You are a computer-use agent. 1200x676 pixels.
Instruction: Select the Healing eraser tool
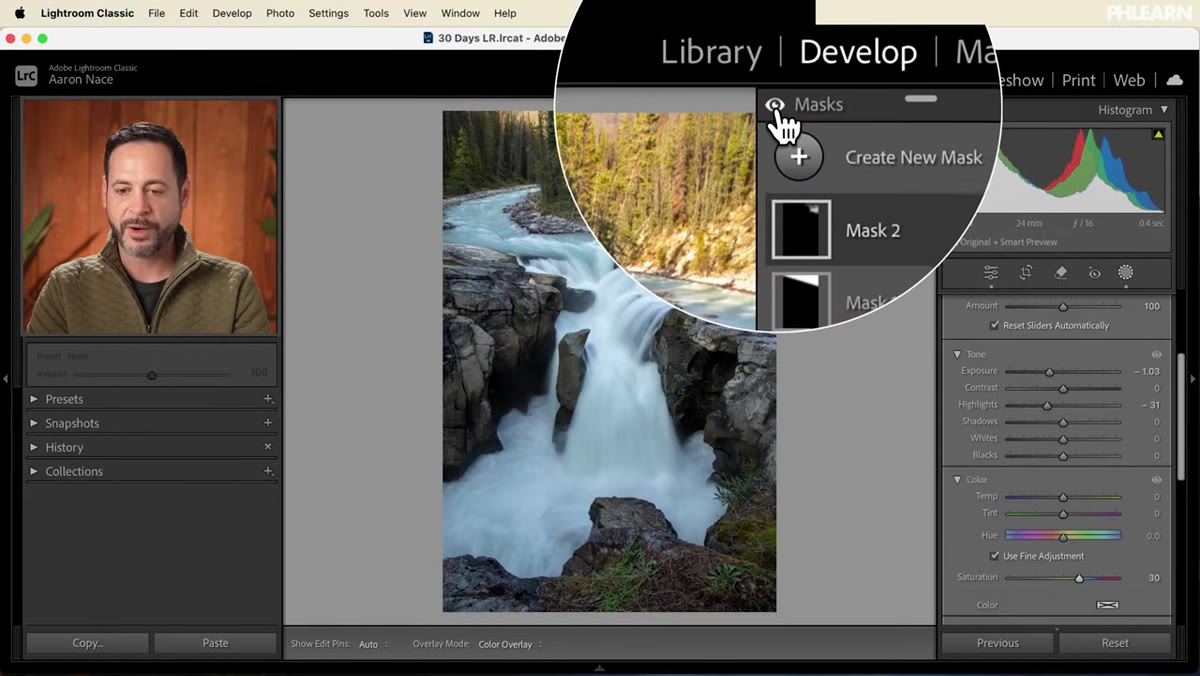1061,272
